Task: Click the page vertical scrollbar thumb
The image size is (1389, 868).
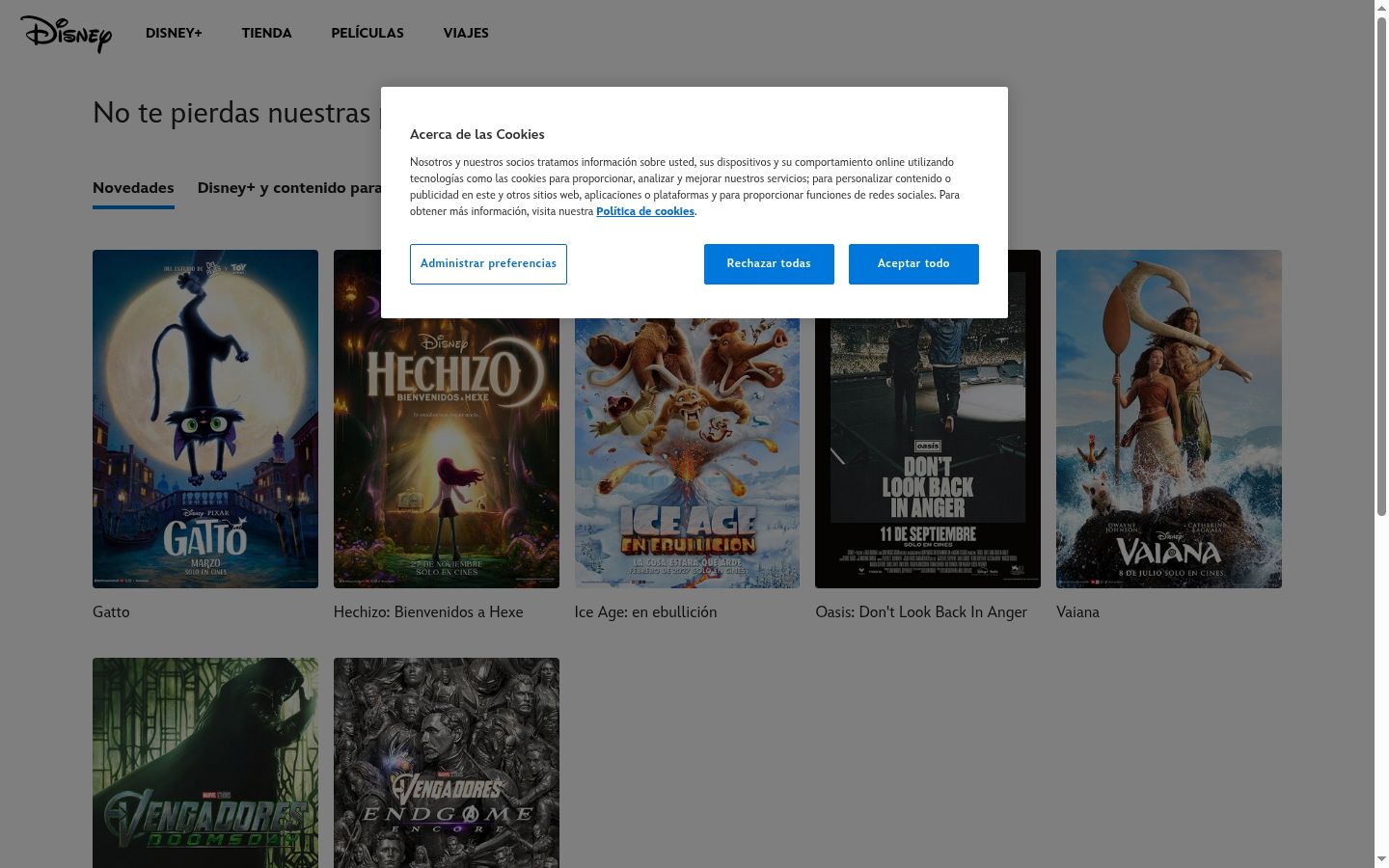Action: pos(1381,265)
